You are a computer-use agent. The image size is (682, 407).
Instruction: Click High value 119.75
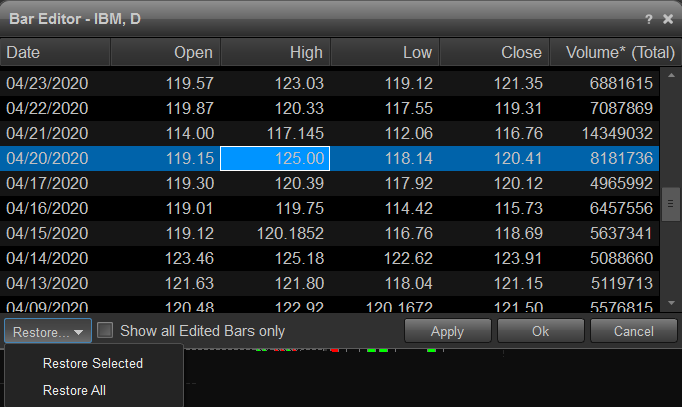point(300,208)
